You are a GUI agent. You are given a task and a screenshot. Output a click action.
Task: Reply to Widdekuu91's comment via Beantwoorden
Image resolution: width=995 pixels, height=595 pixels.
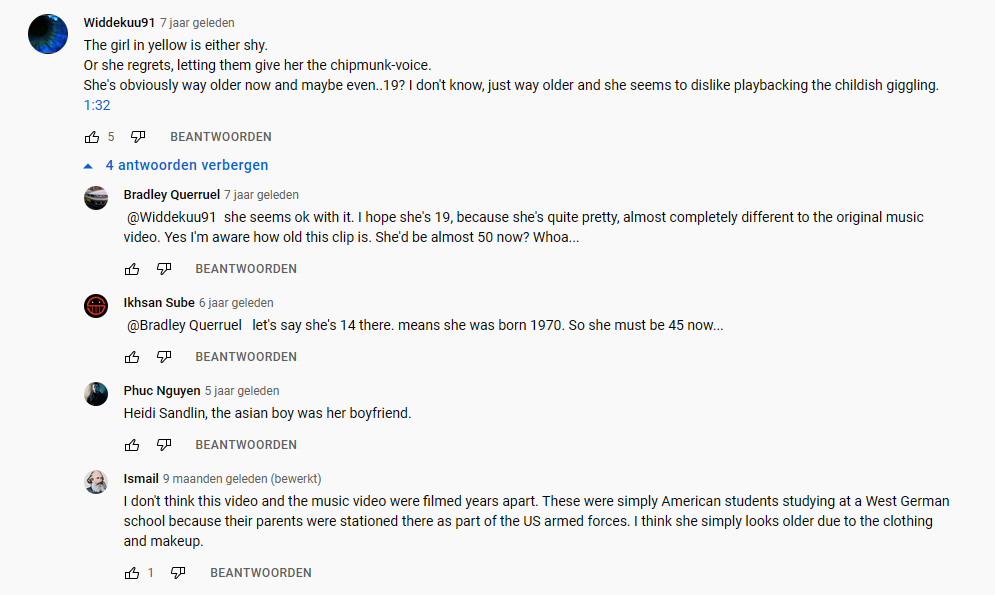coord(220,137)
